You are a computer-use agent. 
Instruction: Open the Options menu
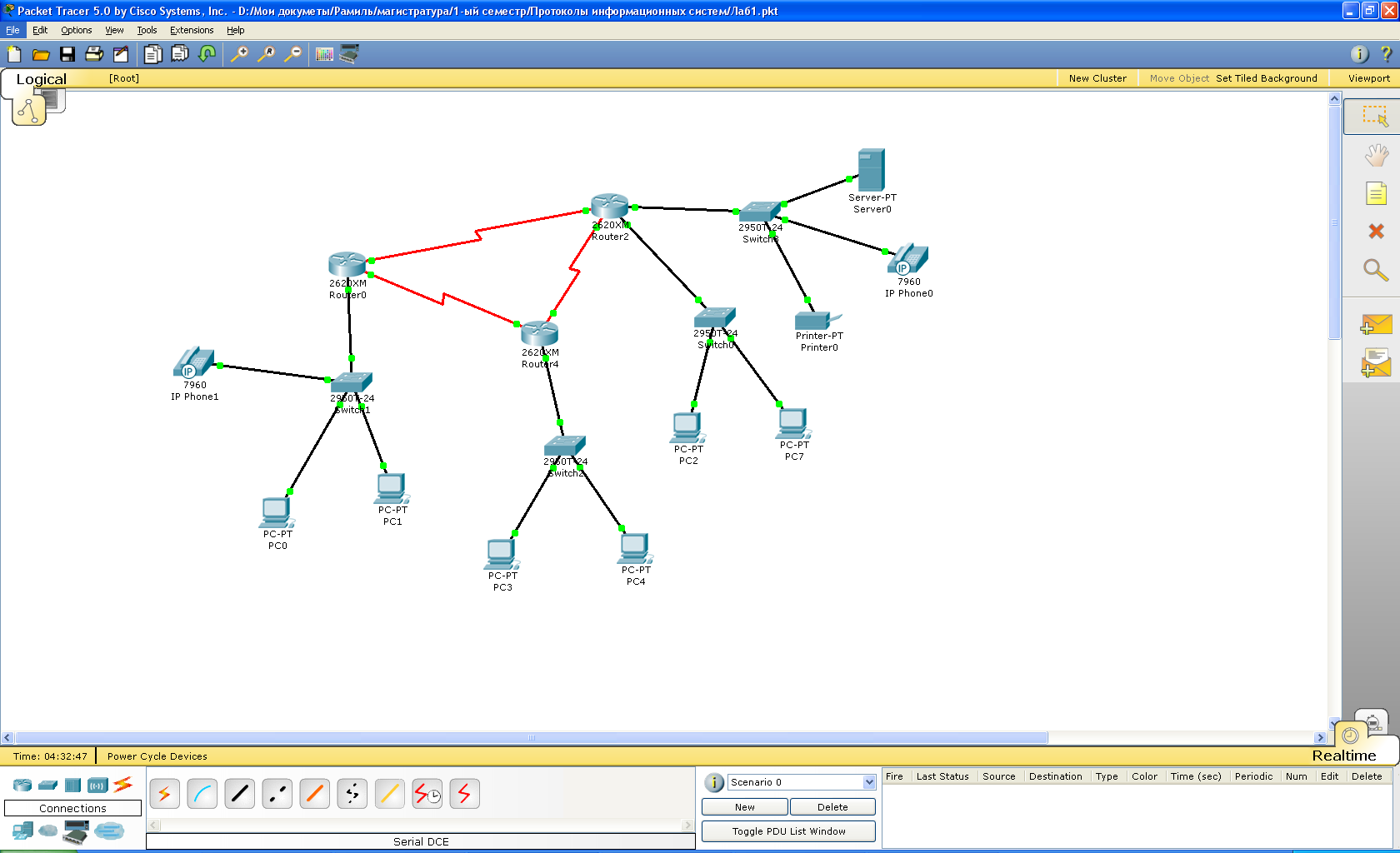click(77, 30)
